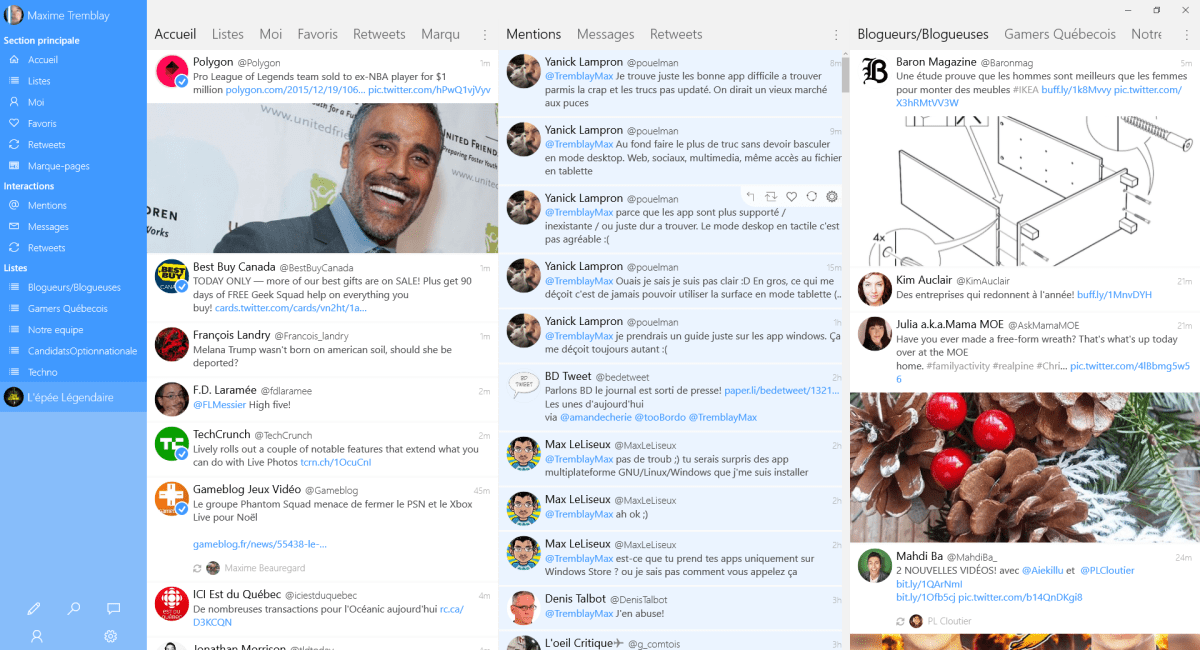
Task: Open the highlighted tweet's gear options
Action: point(831,196)
